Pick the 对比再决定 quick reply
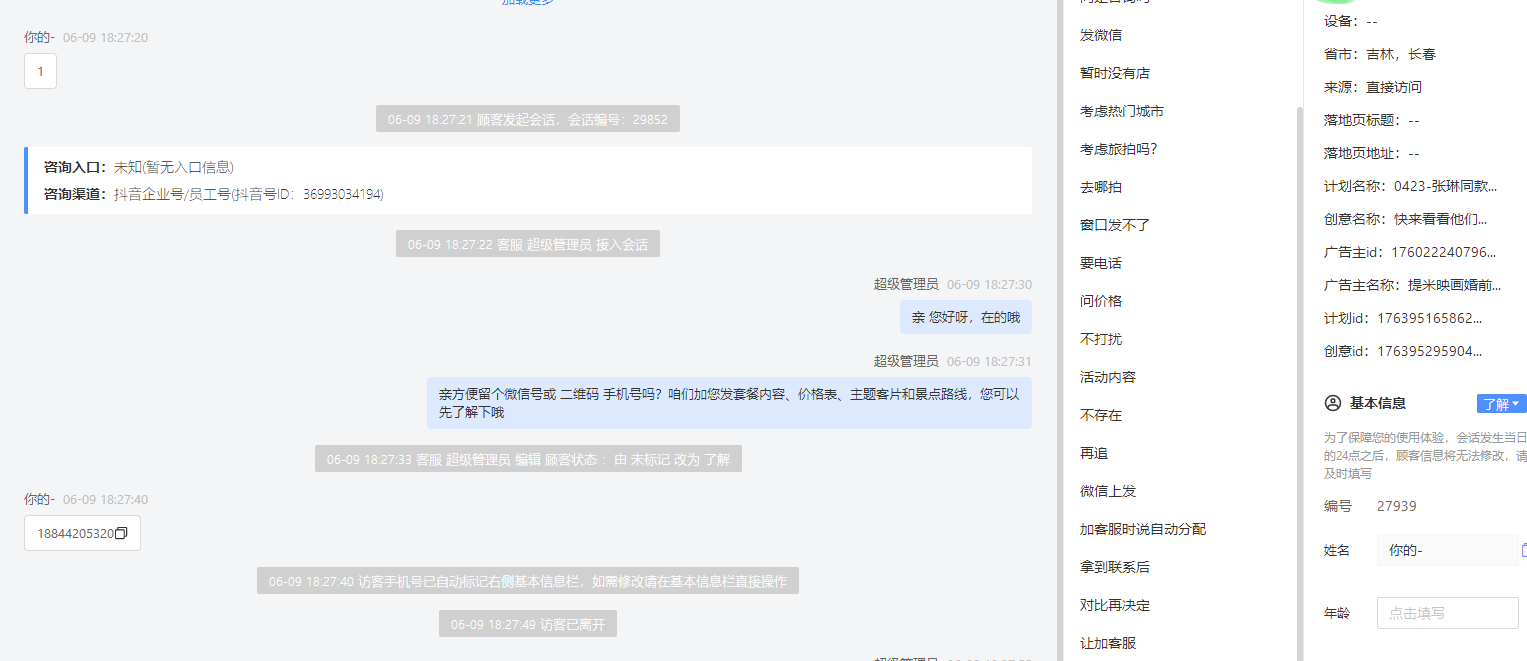 point(1115,605)
